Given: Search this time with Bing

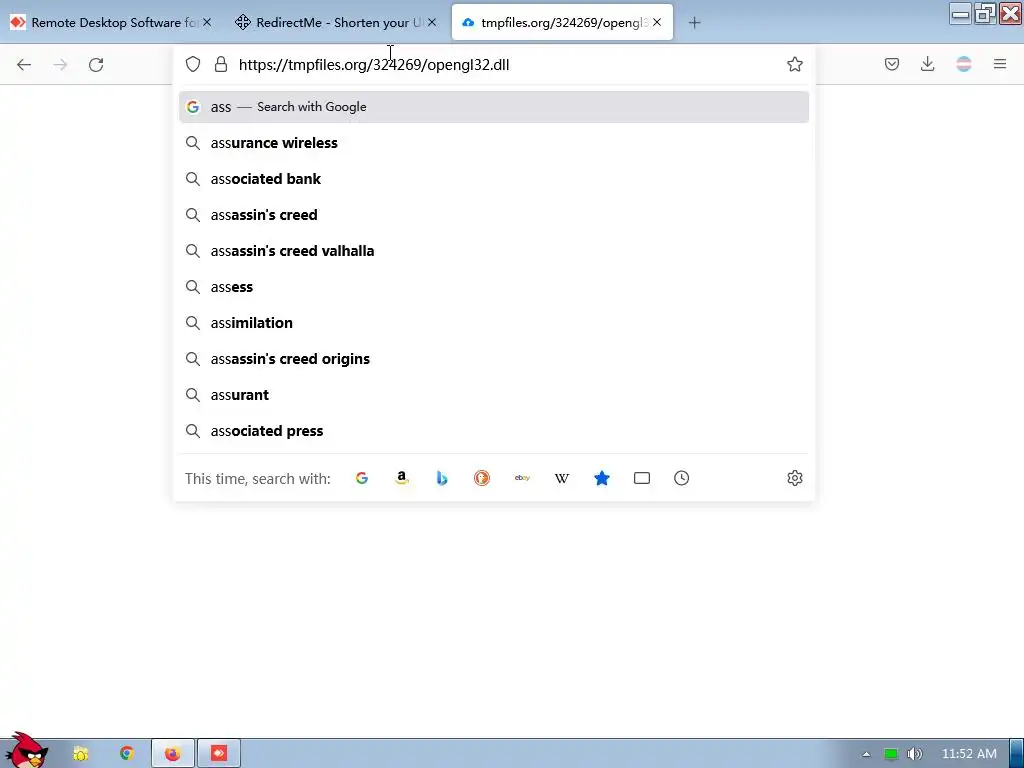Looking at the screenshot, I should [x=442, y=478].
